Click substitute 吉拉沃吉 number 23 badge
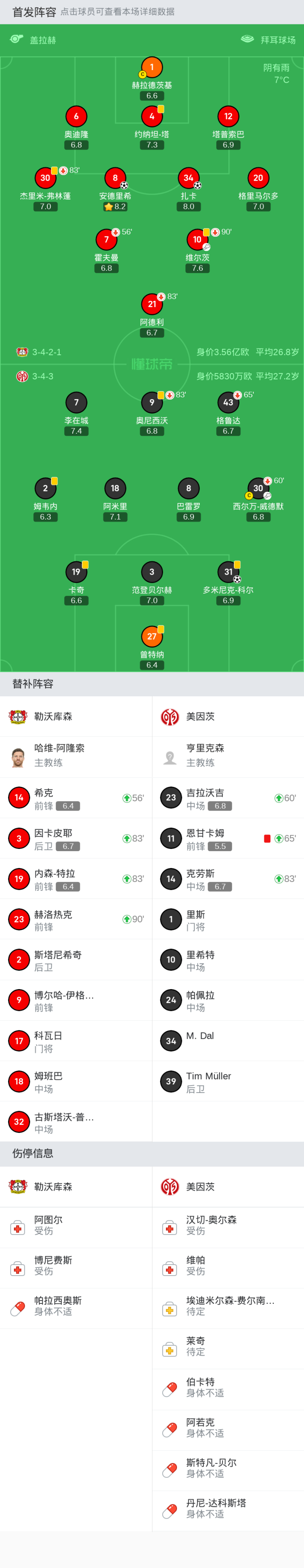Image resolution: width=304 pixels, height=1568 pixels. pyautogui.click(x=171, y=798)
